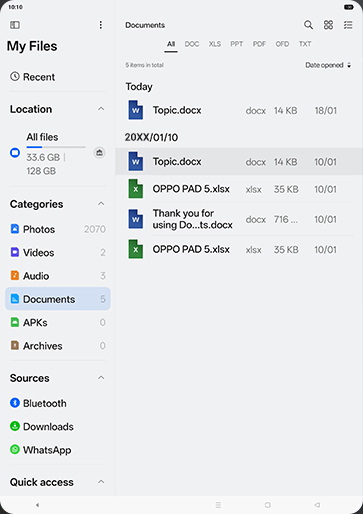Viewport: 363px width, 514px height.
Task: Open the Bluetooth source label
Action: (45, 403)
